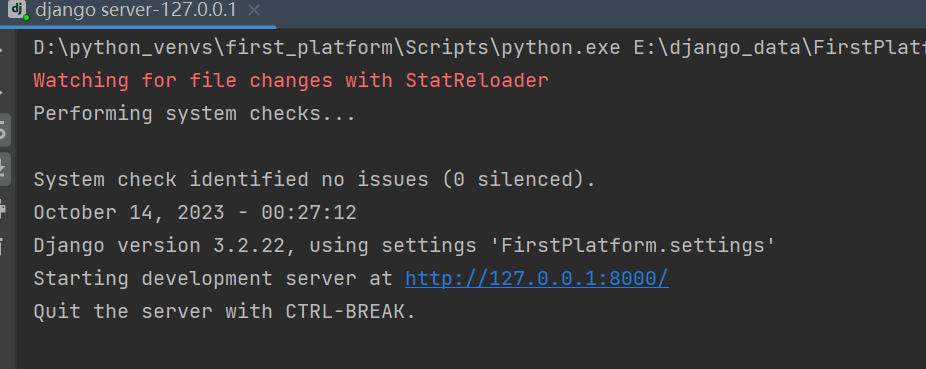
Task: Toggle scroll to end of console output
Action: click(4, 169)
